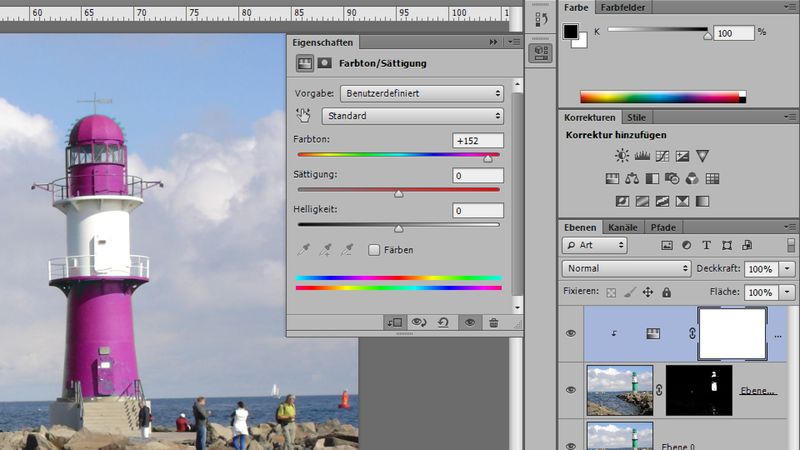Viewport: 800px width, 450px height.
Task: Reset adjustment with the circular arrow icon
Action: coord(443,323)
